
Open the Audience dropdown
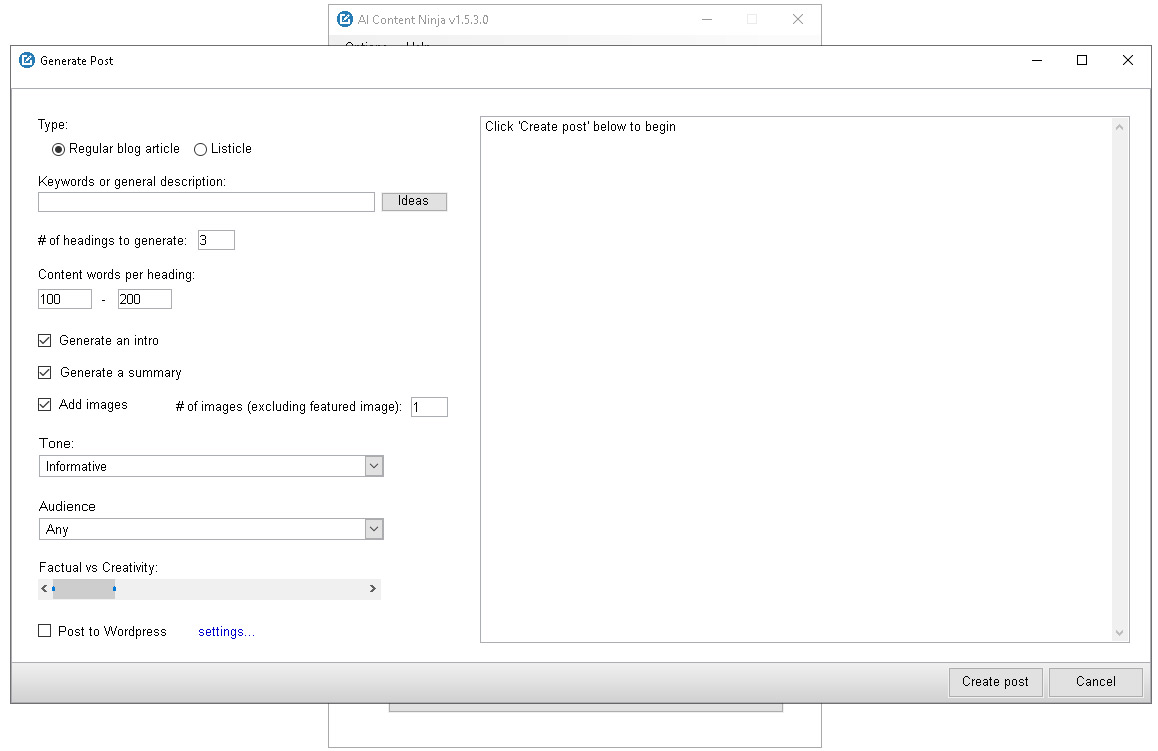(x=211, y=529)
